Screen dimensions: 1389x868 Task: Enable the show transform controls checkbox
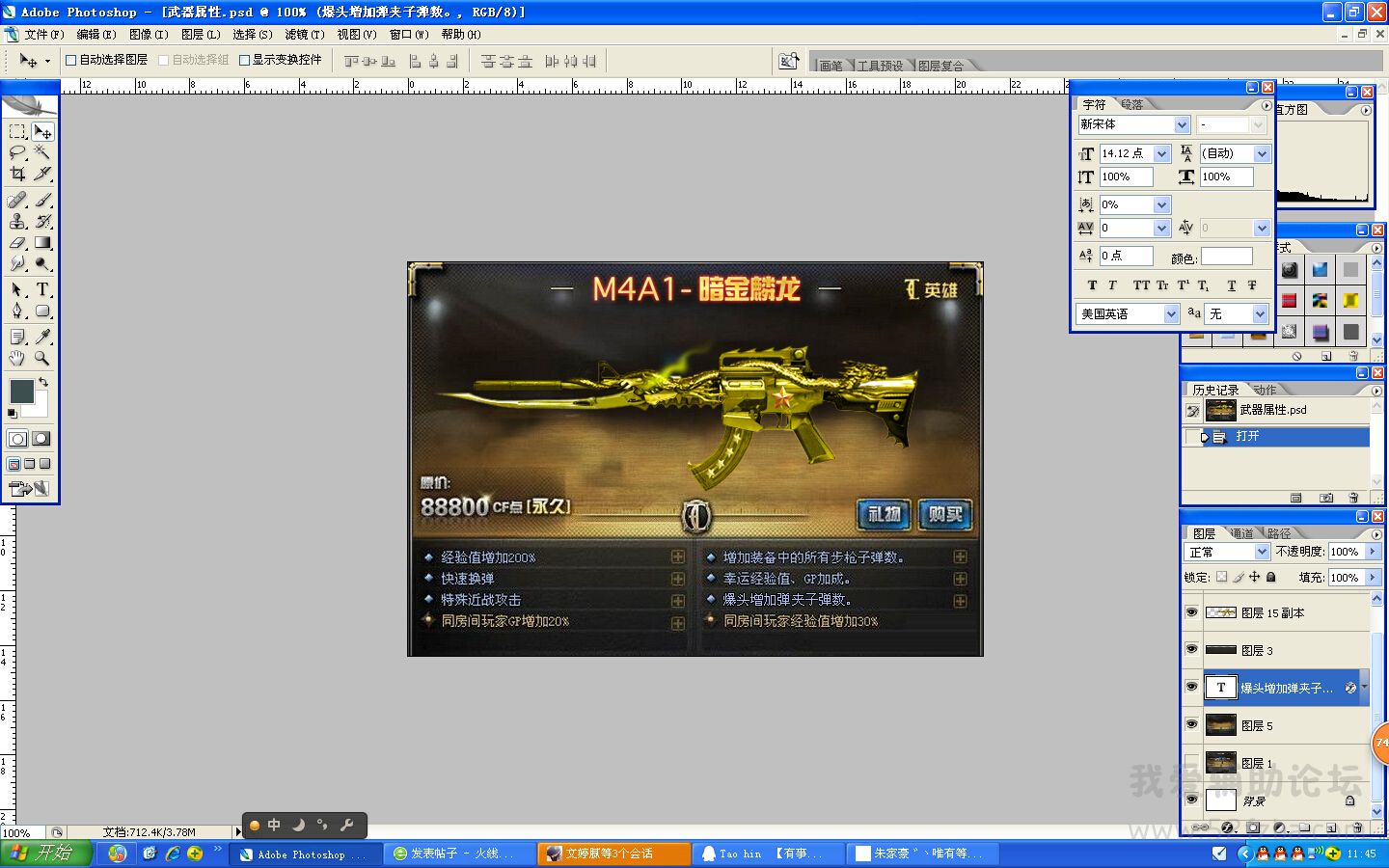[245, 60]
